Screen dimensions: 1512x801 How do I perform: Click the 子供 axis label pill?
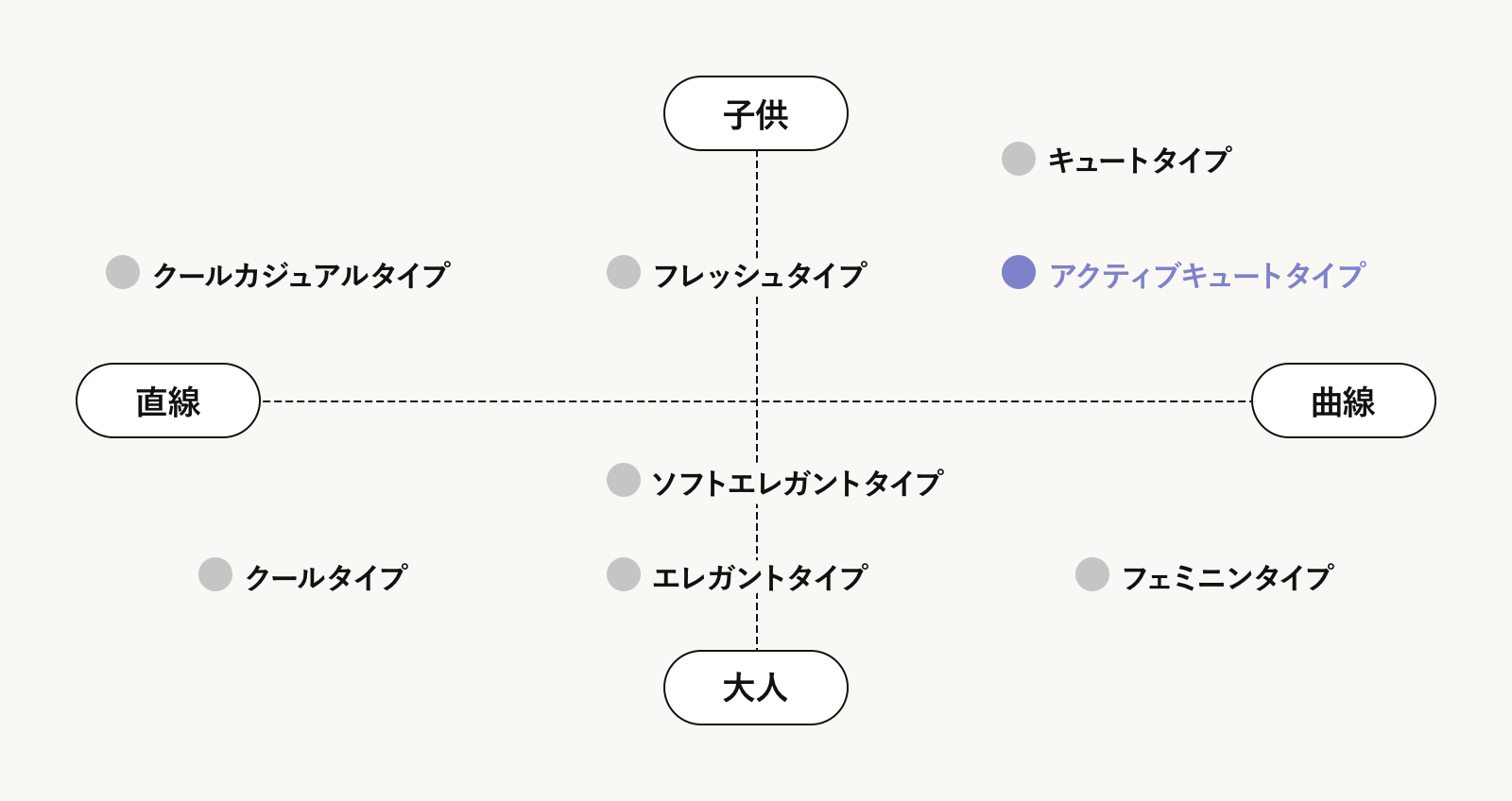(x=756, y=113)
